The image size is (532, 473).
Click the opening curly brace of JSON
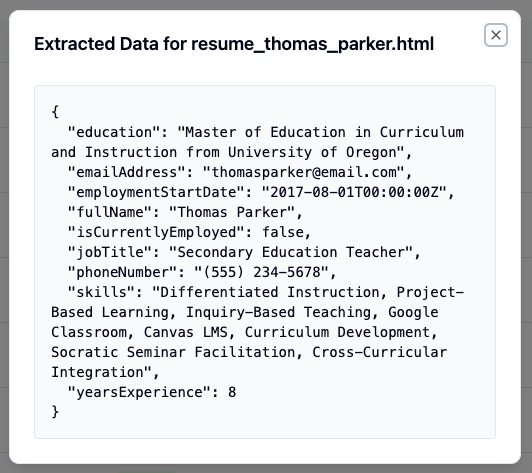tap(55, 112)
